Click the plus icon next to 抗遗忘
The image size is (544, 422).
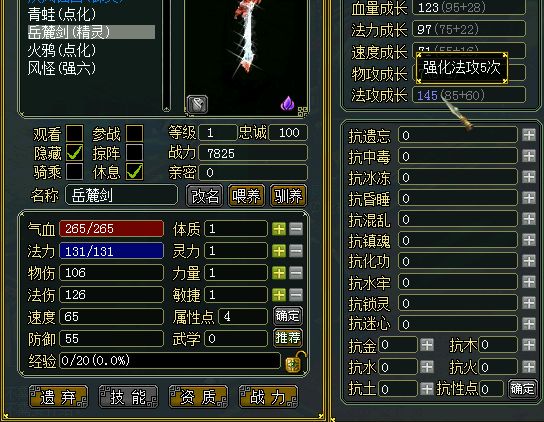529,135
